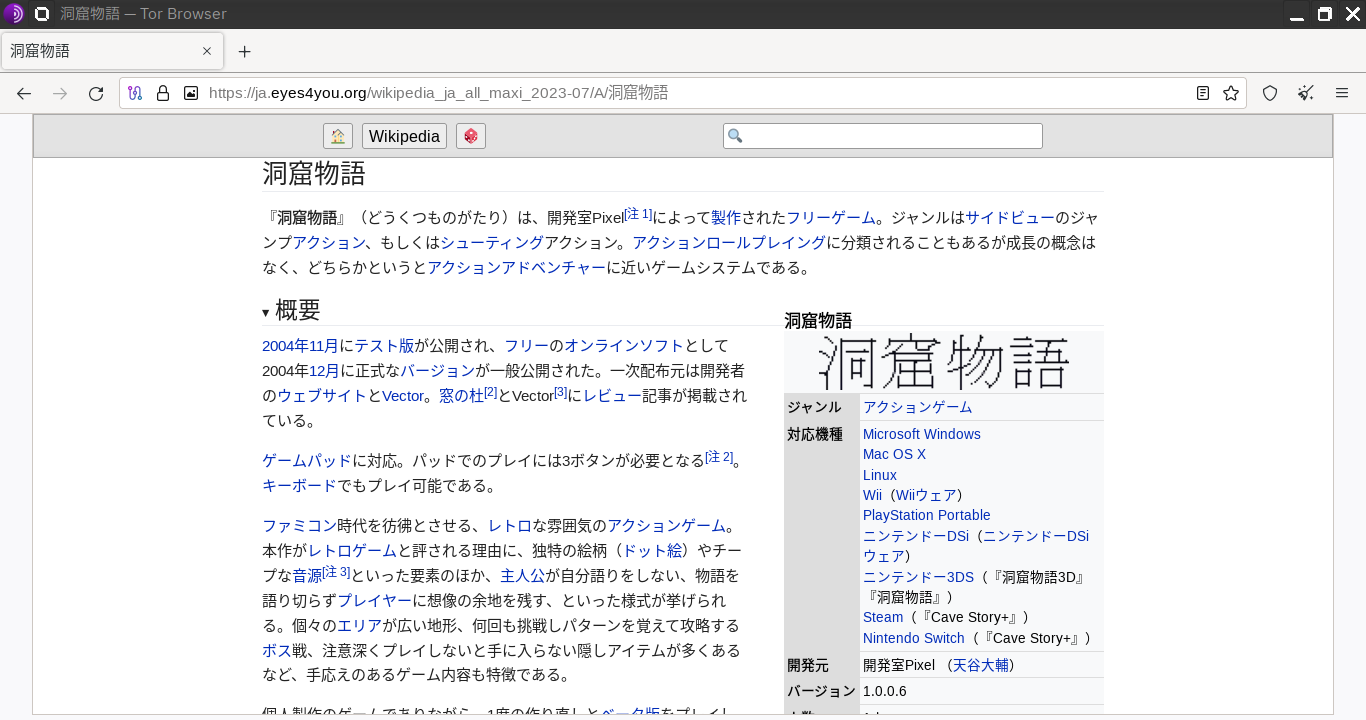The image size is (1366, 720).
Task: Select the 洞窟物語 browser tab
Action: click(x=112, y=51)
